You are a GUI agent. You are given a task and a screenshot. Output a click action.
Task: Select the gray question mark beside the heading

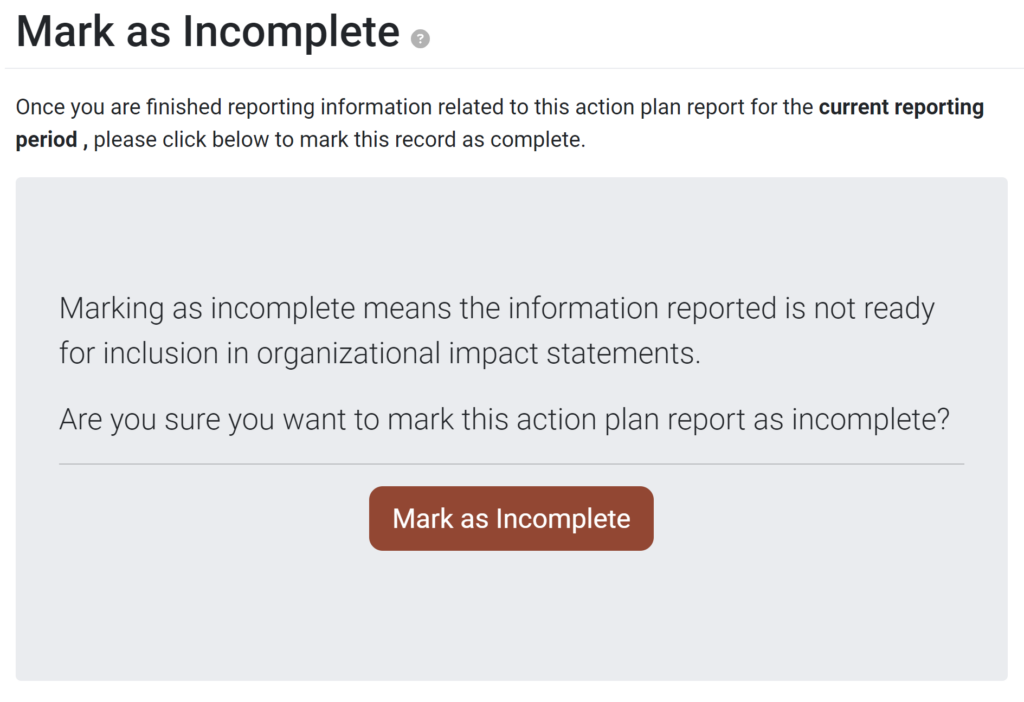click(x=421, y=38)
